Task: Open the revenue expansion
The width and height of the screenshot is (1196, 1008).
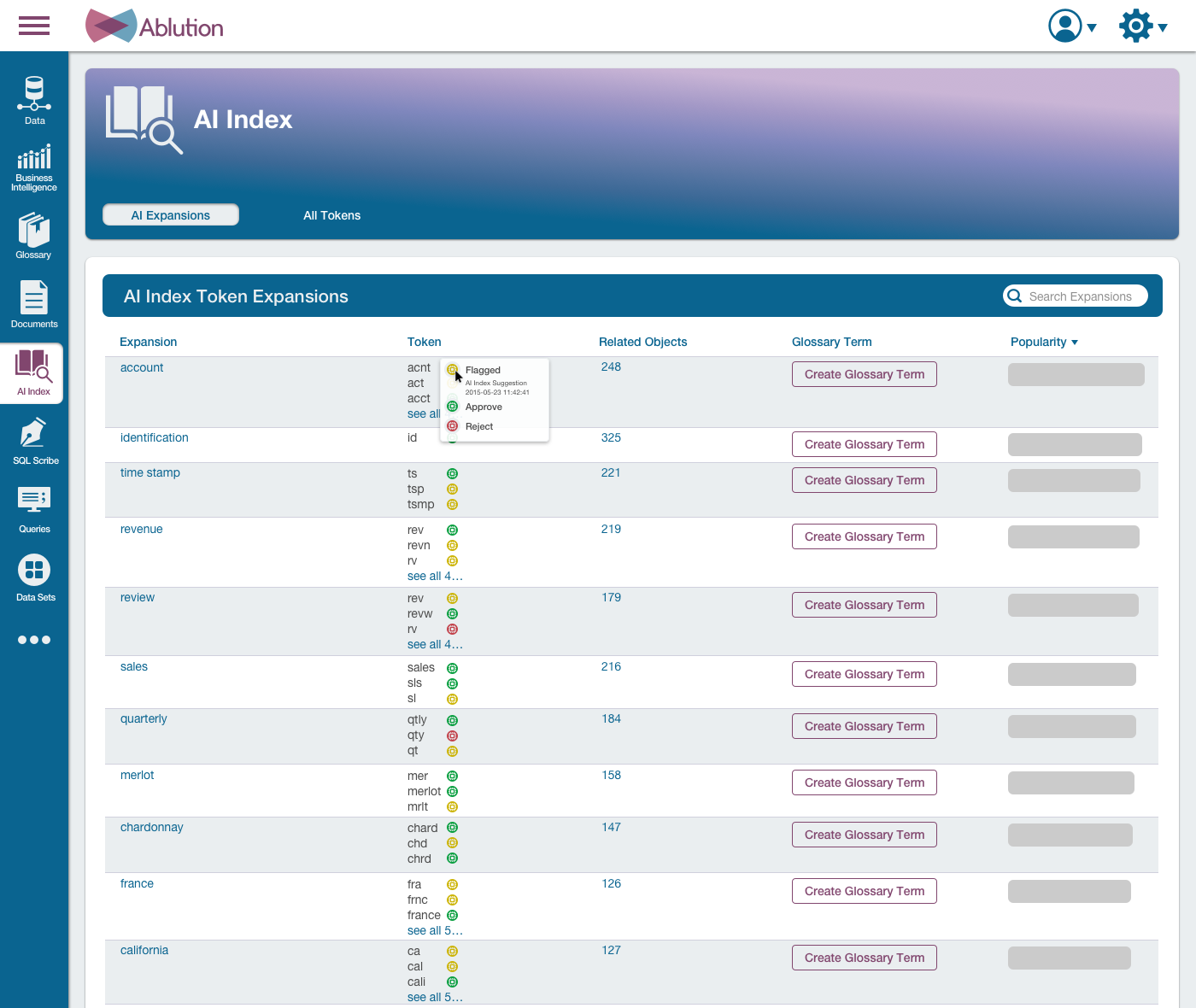Action: point(142,529)
